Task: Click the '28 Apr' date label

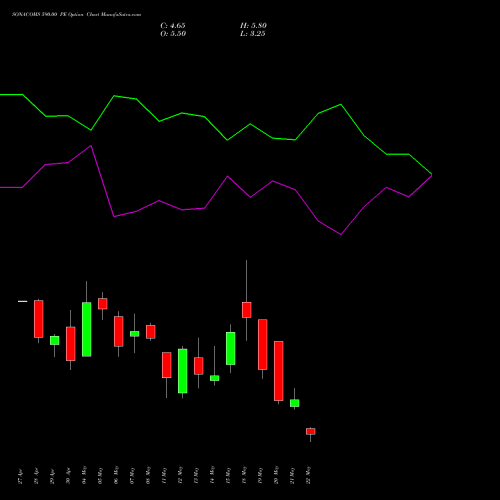Action: pos(37,476)
